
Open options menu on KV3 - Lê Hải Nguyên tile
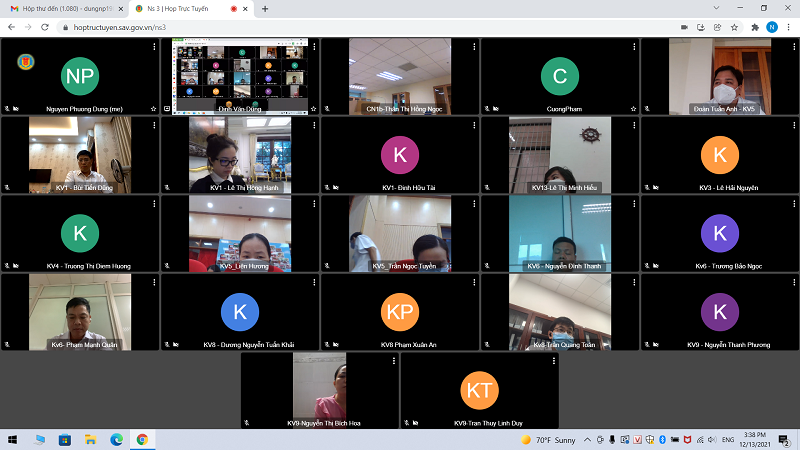click(x=794, y=125)
